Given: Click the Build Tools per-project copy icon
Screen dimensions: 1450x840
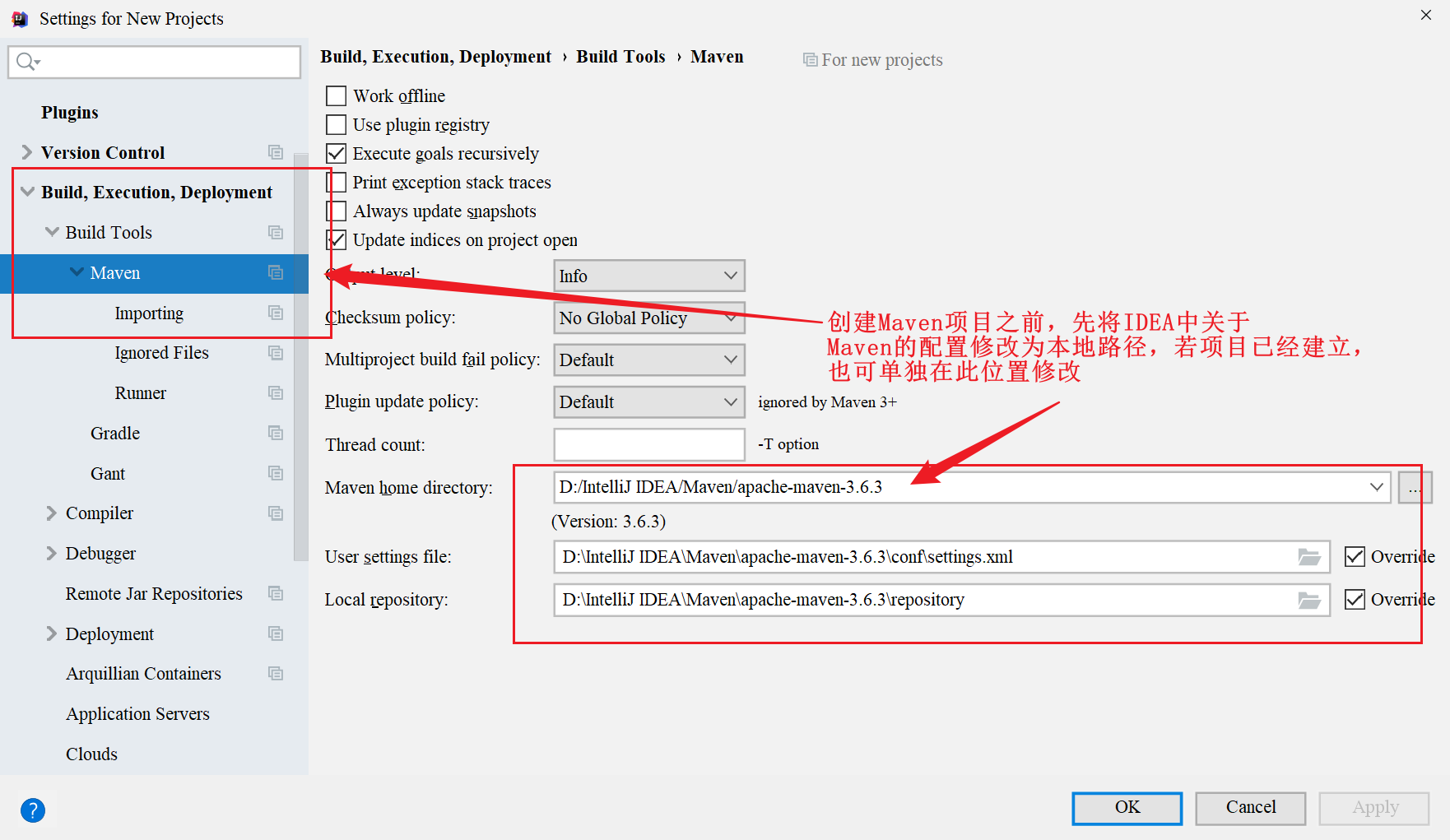Looking at the screenshot, I should click(x=276, y=233).
